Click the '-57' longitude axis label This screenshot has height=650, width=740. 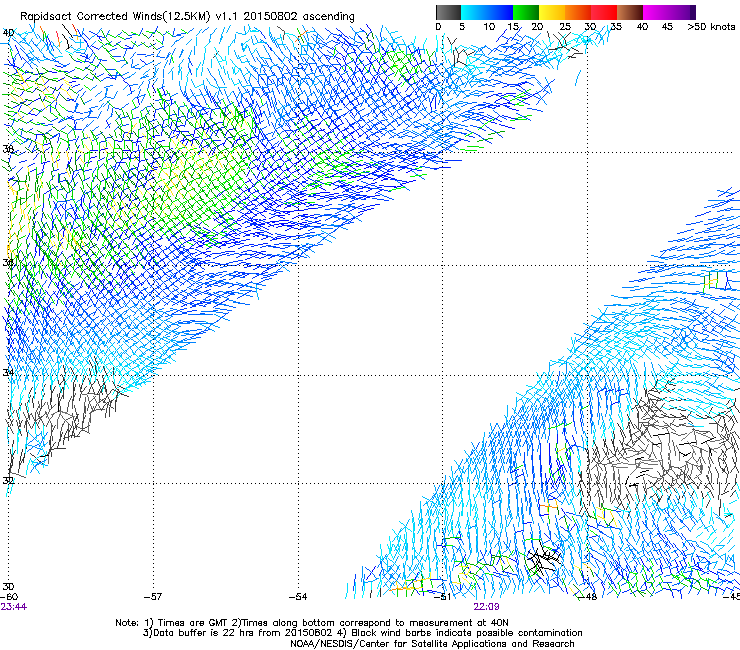[x=153, y=597]
